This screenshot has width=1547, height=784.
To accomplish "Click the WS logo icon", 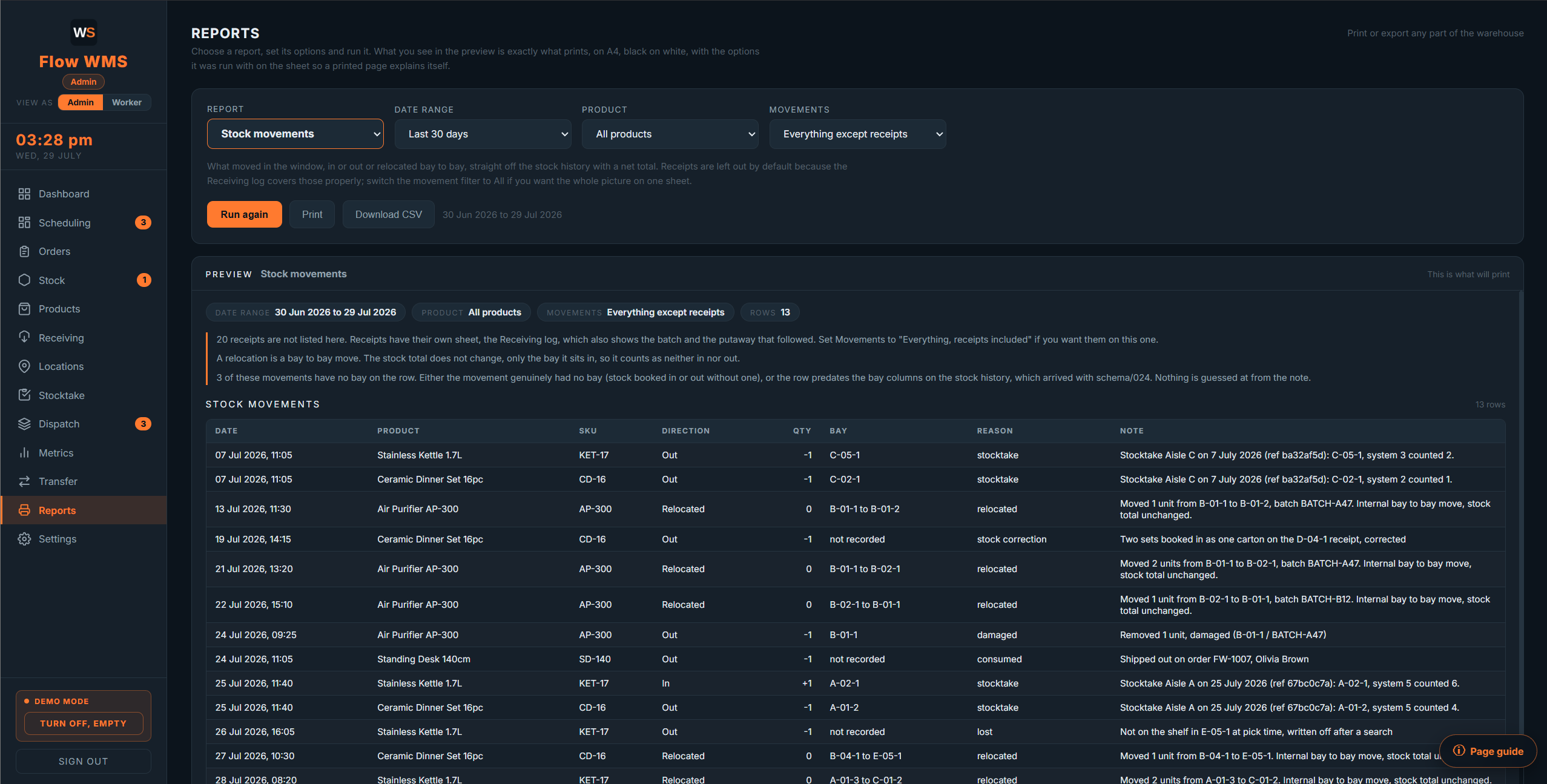I will tap(84, 32).
